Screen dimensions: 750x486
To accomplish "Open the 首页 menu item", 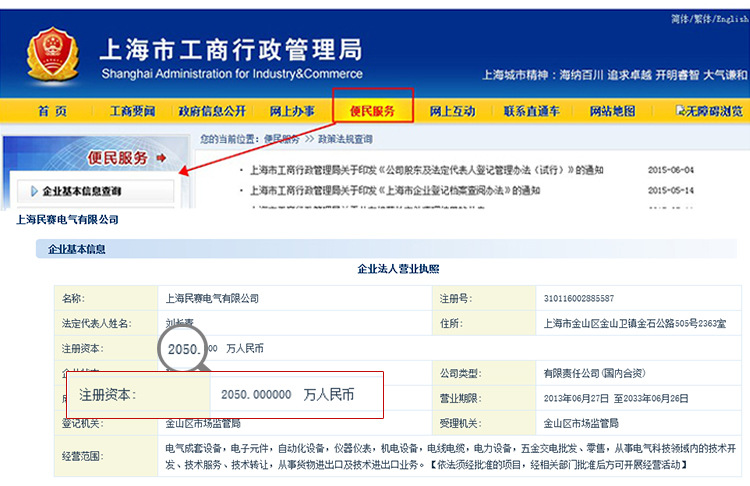I will click(x=53, y=111).
